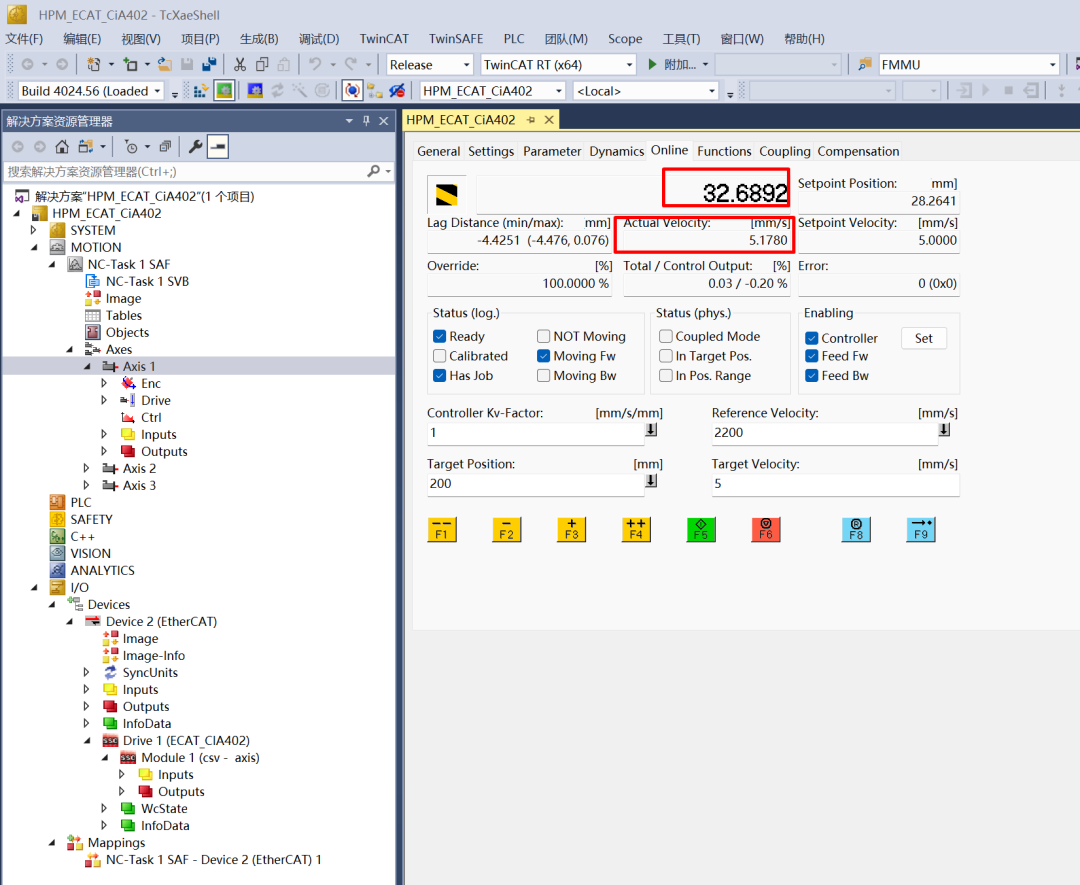This screenshot has width=1080, height=885.
Task: Click the Target Position input field
Action: tap(535, 484)
